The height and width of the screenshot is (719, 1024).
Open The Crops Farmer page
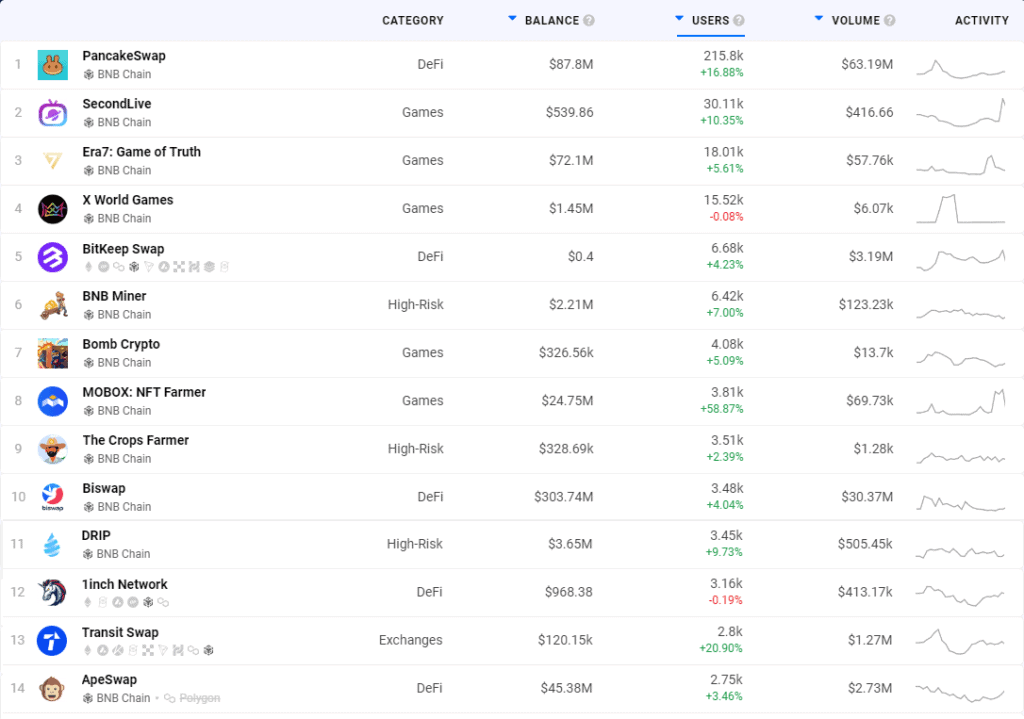click(136, 441)
